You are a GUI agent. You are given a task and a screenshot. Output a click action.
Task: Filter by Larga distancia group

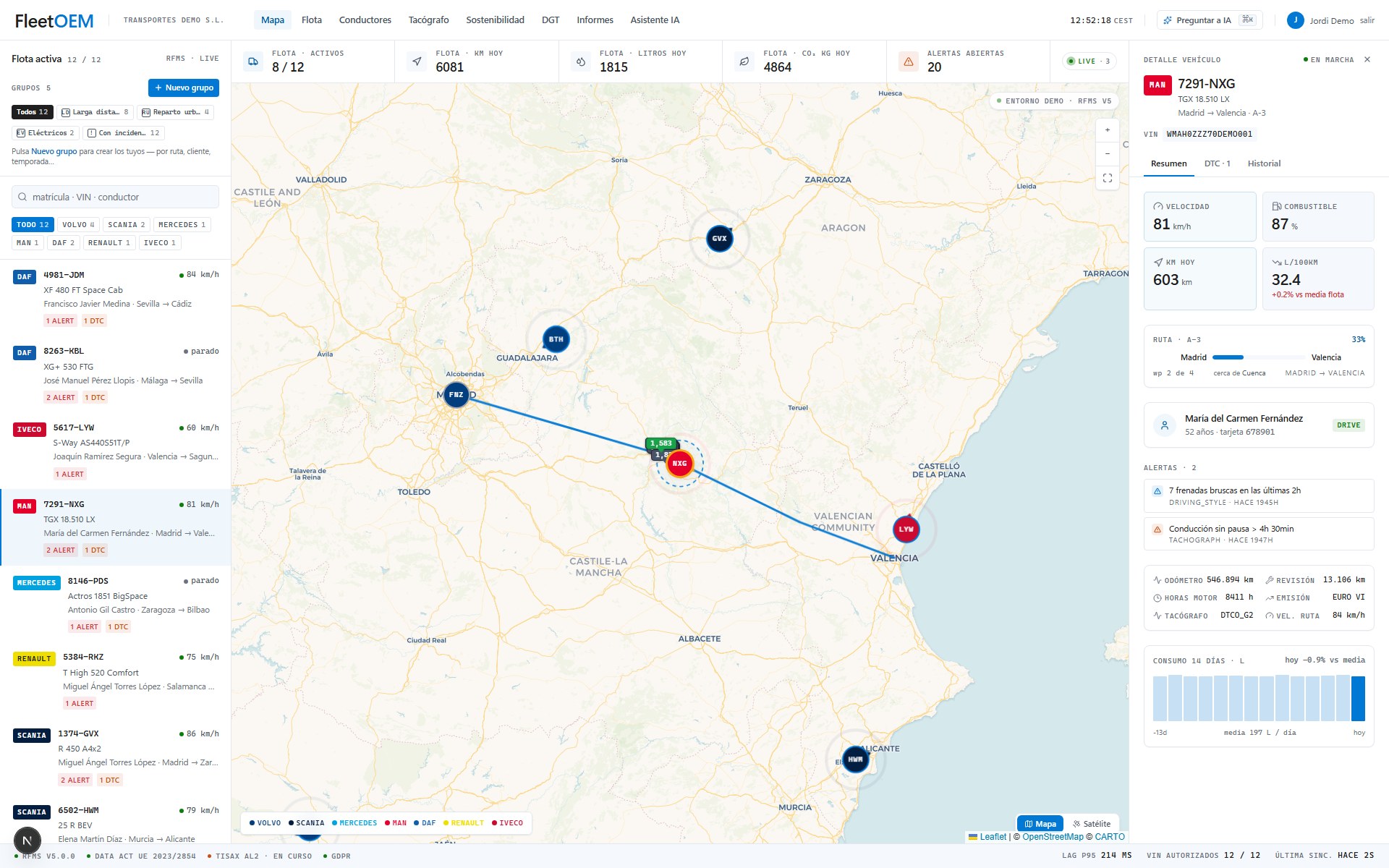coord(95,112)
